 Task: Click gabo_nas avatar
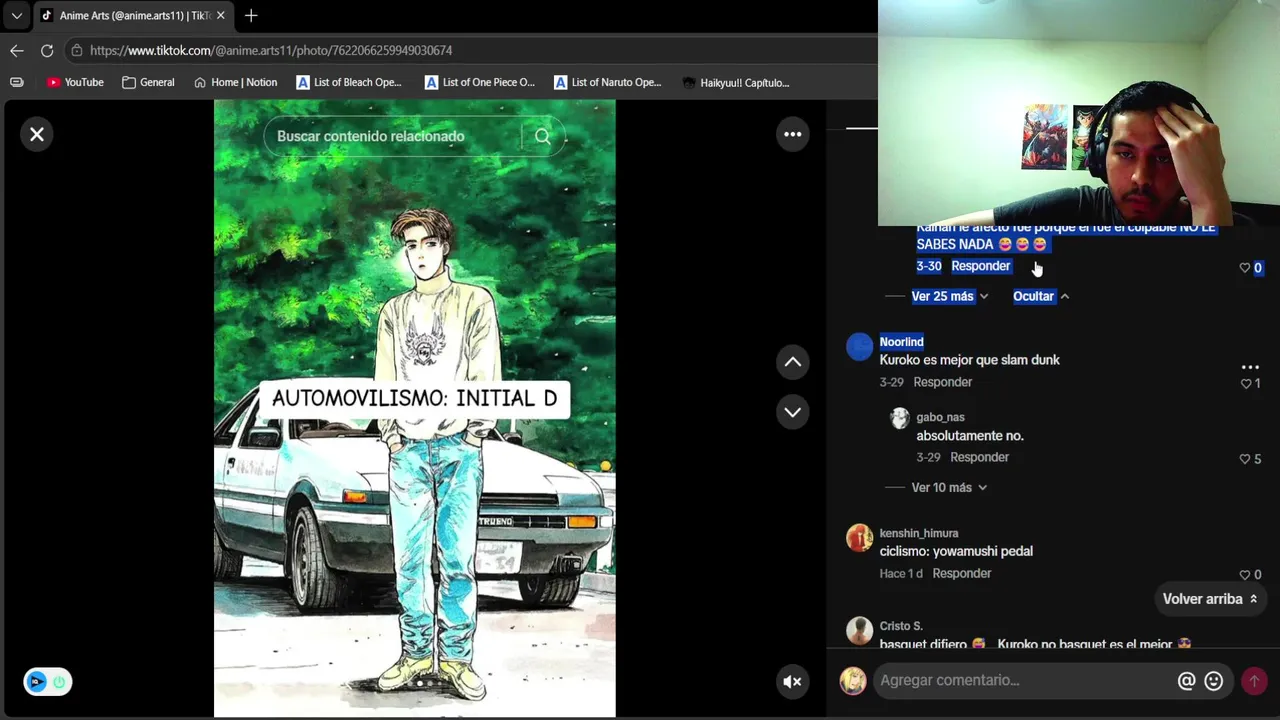tap(900, 418)
